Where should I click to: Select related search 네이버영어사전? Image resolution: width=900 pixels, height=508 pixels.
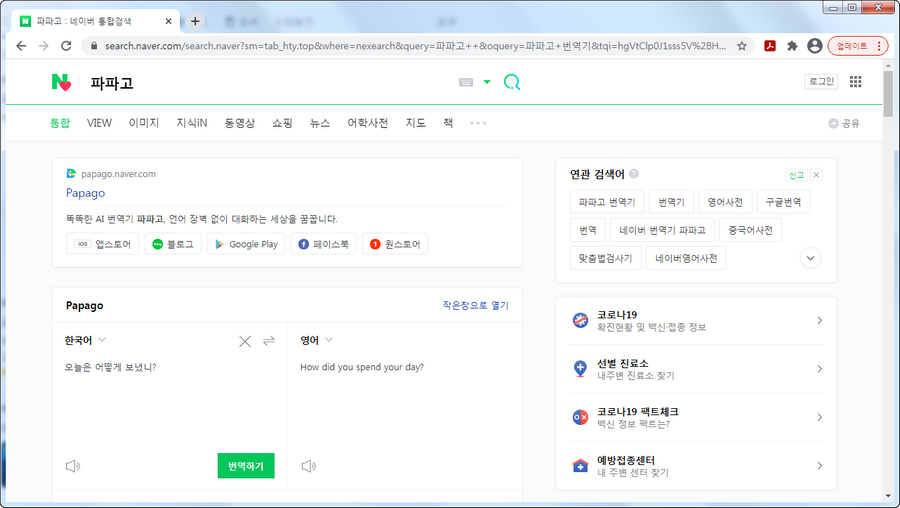point(686,258)
